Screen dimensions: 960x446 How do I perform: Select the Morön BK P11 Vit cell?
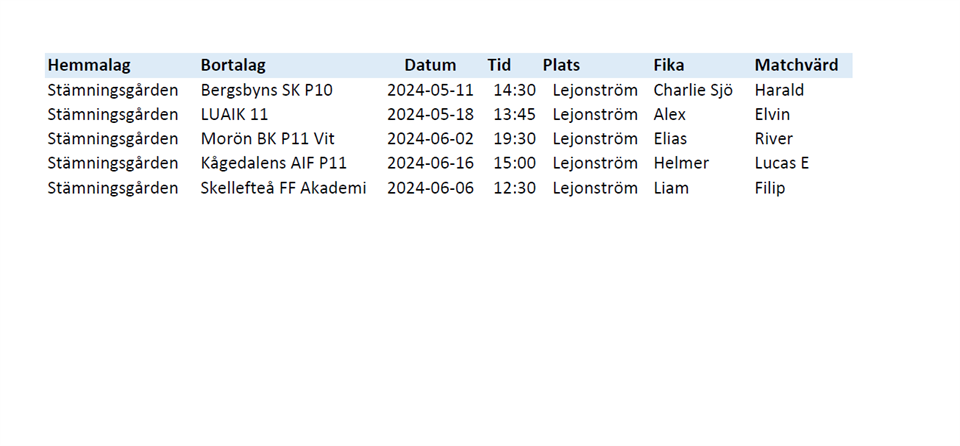point(268,138)
